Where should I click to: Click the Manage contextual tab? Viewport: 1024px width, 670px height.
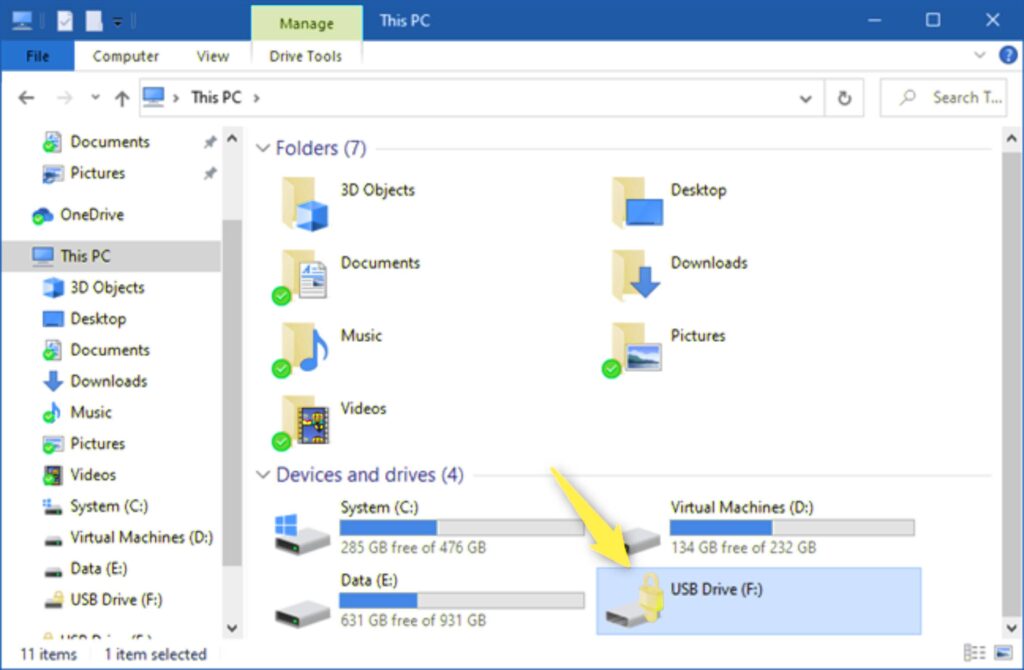[x=306, y=24]
